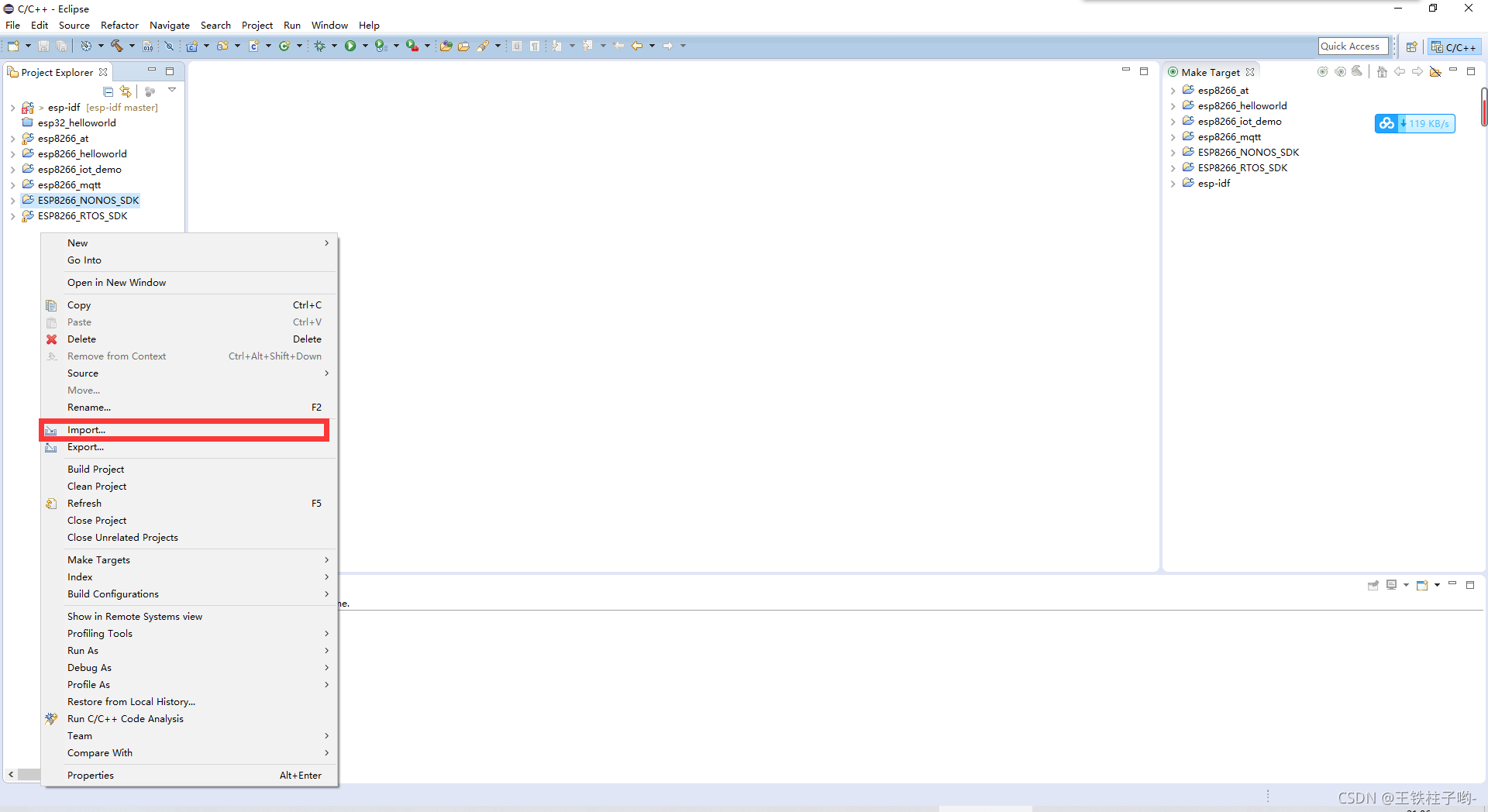The height and width of the screenshot is (812, 1488).
Task: Select Run C/C++ Code Analysis
Action: click(x=189, y=719)
